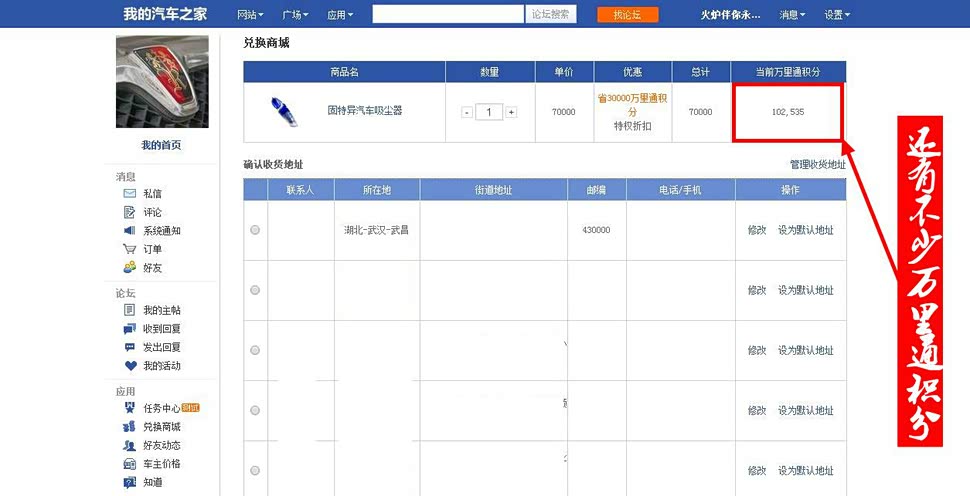Open the 订单 shopping cart icon
The image size is (970, 496).
pos(129,249)
